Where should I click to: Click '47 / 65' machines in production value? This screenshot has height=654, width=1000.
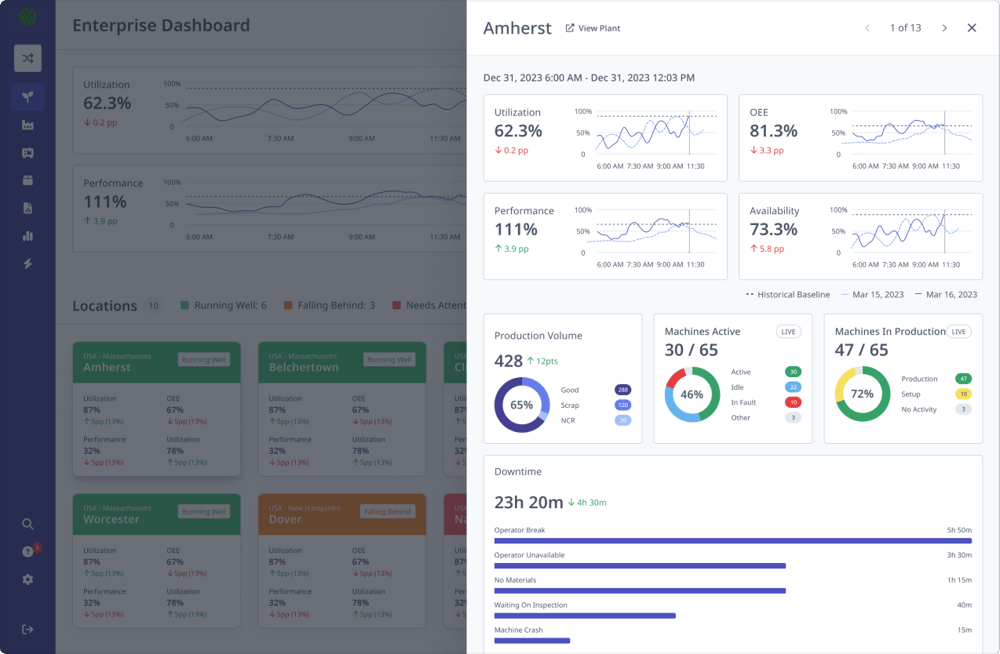coord(861,350)
